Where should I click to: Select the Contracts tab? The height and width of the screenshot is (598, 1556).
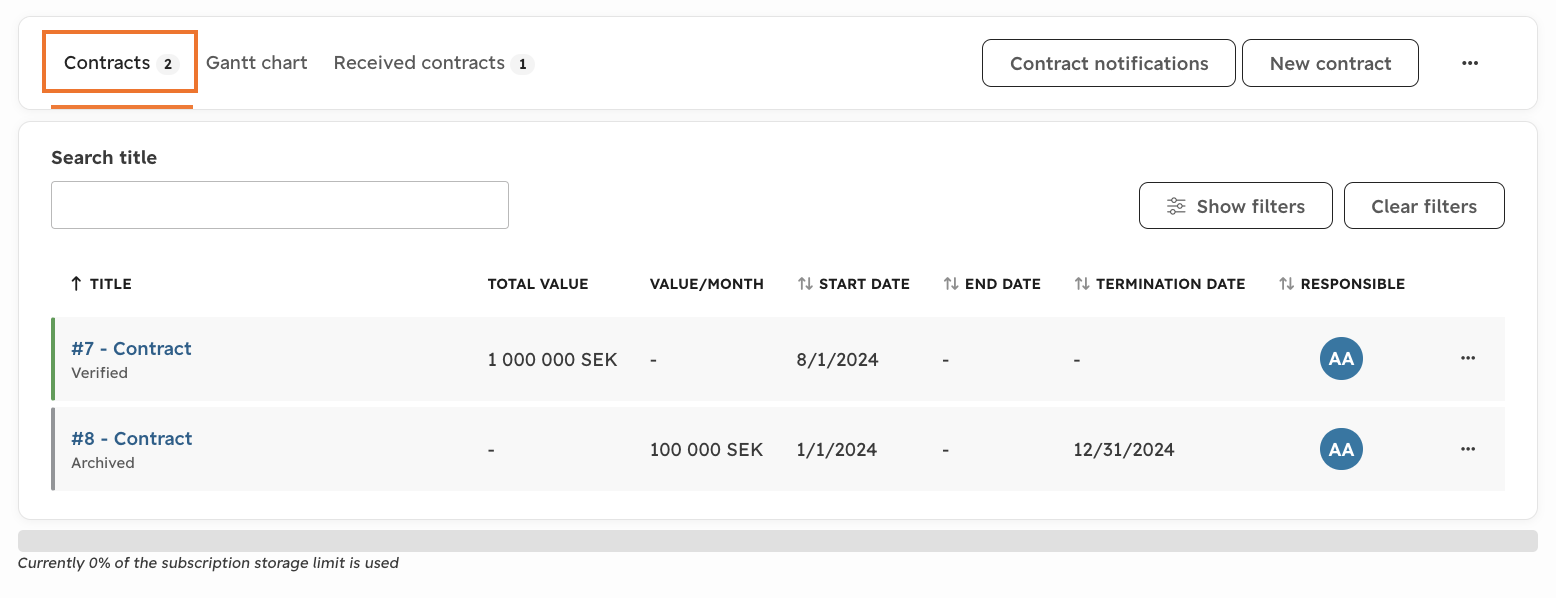click(x=120, y=63)
